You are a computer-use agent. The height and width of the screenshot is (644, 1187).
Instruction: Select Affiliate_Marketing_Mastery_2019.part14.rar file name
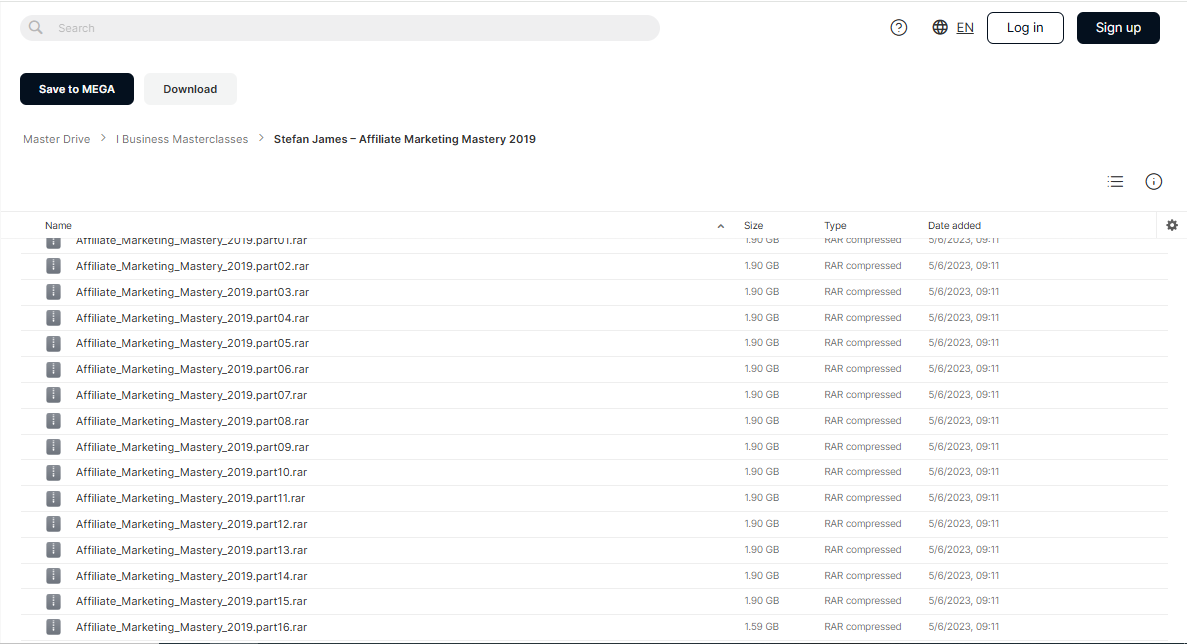(192, 576)
